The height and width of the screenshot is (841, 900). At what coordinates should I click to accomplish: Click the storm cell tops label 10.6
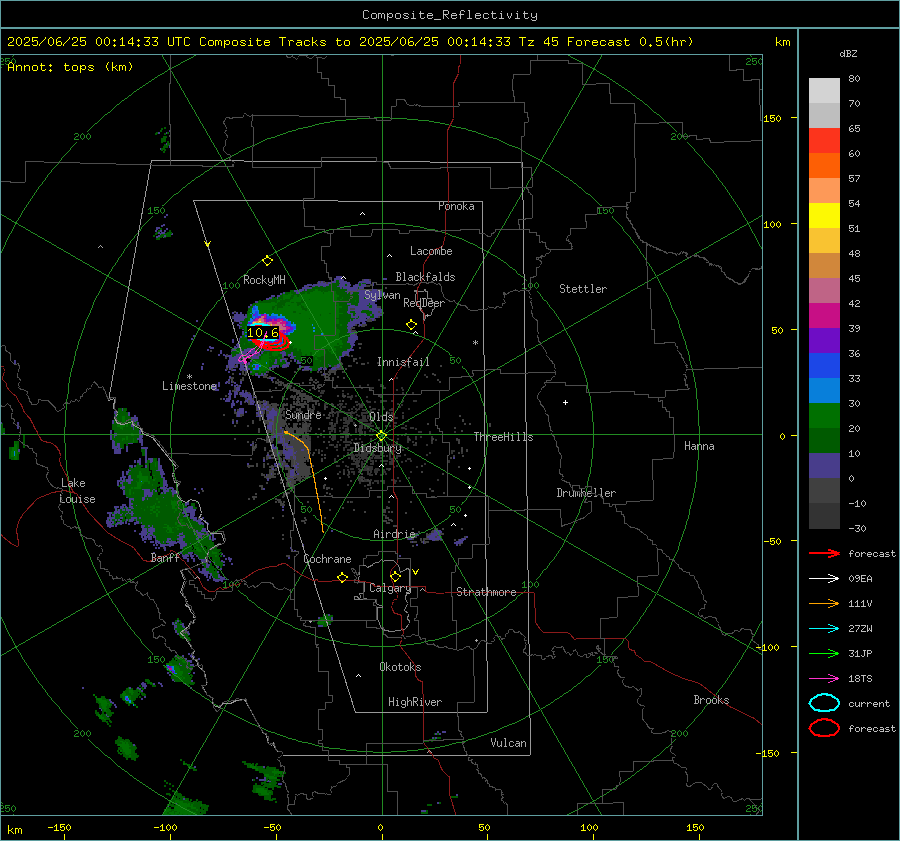263,333
